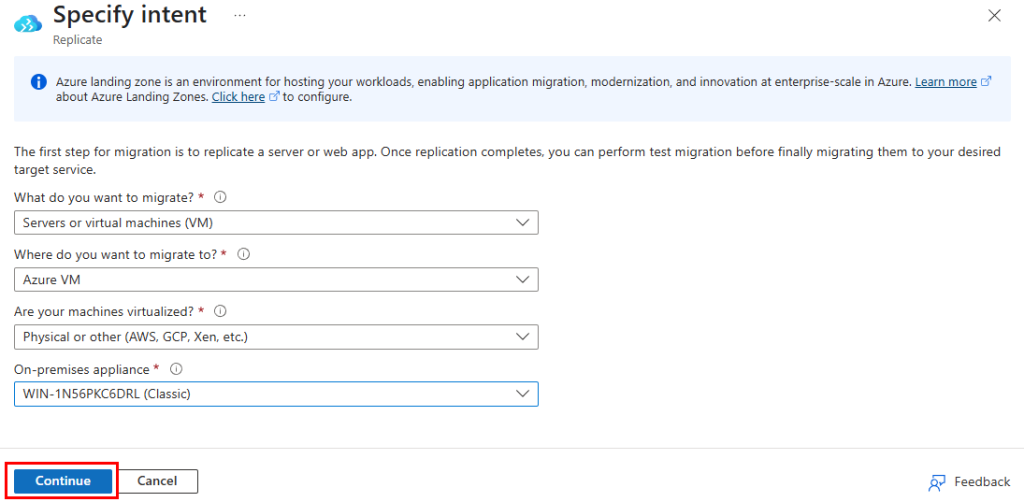Expand the Azure VM target dropdown

(x=276, y=279)
